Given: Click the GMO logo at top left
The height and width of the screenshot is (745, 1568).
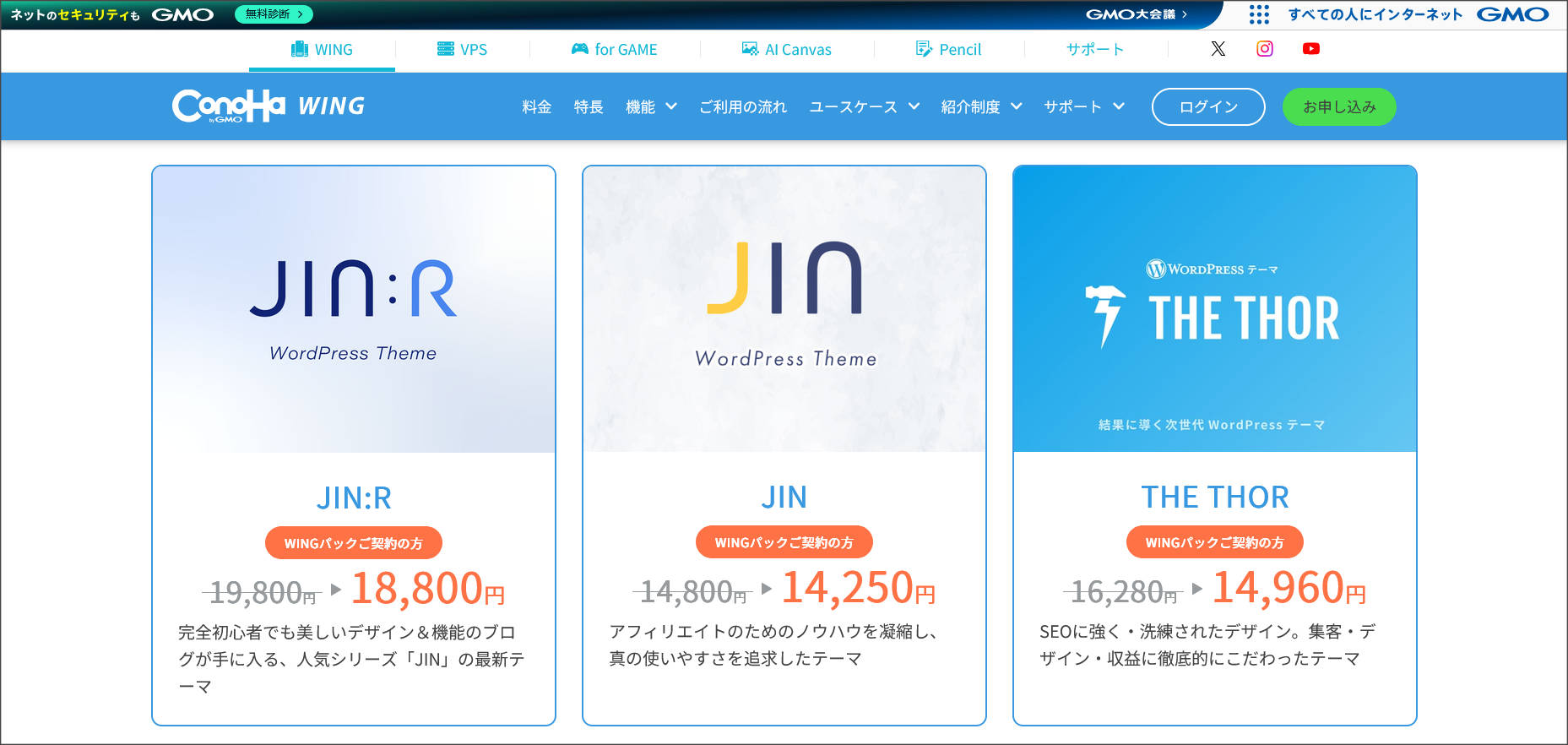Looking at the screenshot, I should click(x=182, y=14).
